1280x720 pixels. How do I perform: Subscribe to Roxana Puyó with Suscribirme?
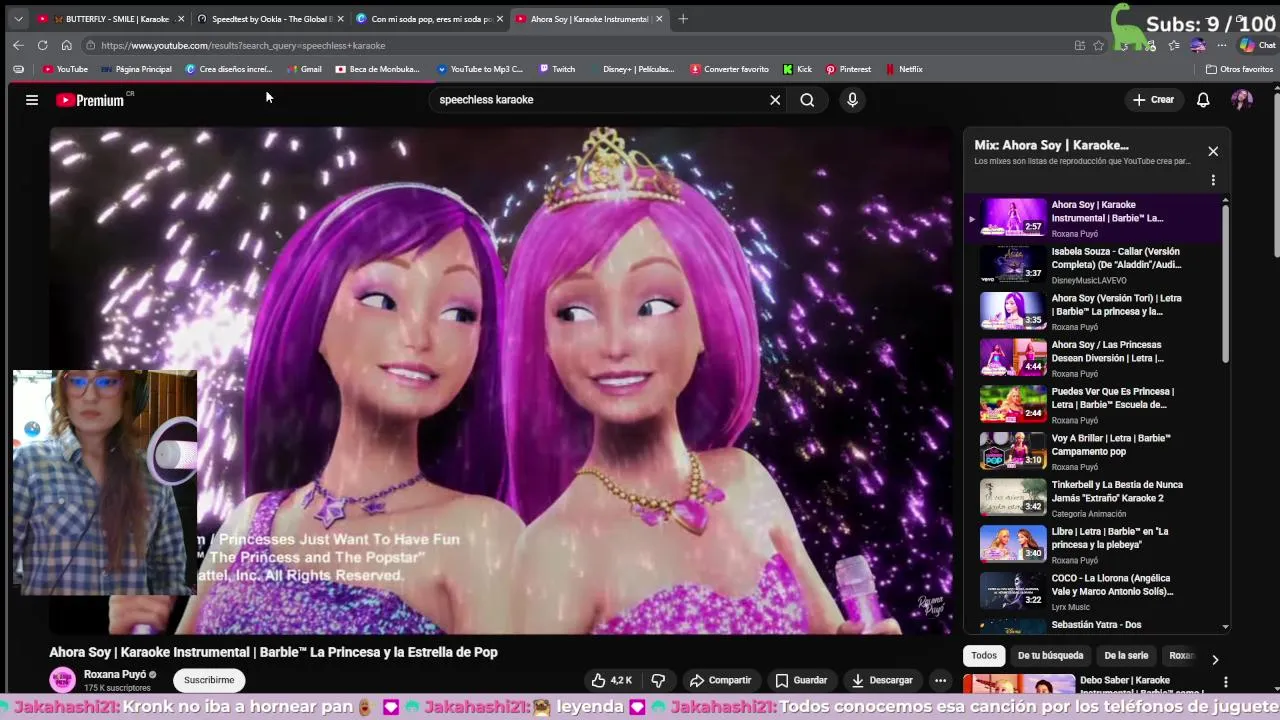pos(209,680)
